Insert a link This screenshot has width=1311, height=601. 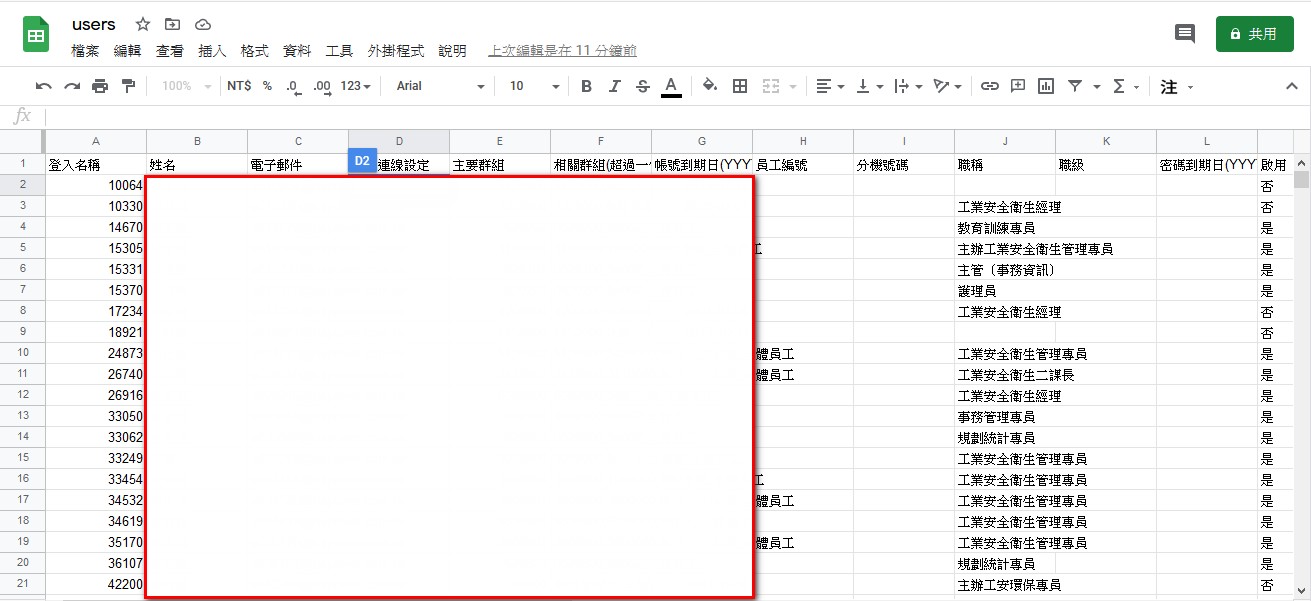click(989, 86)
